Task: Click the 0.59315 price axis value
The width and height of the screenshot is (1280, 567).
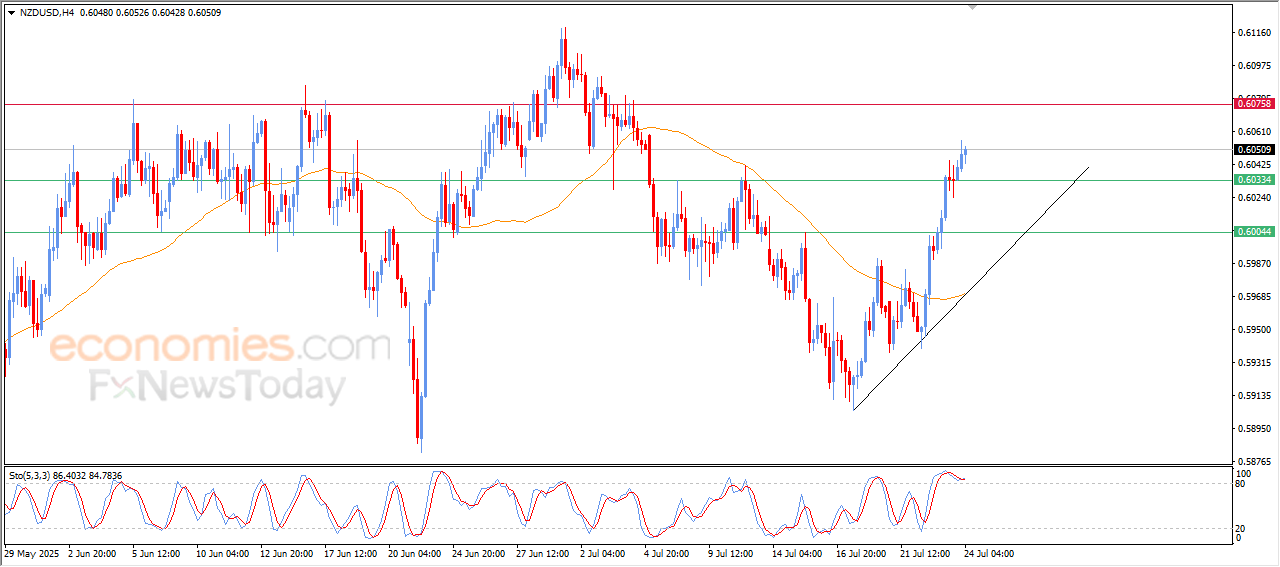Action: 1254,363
